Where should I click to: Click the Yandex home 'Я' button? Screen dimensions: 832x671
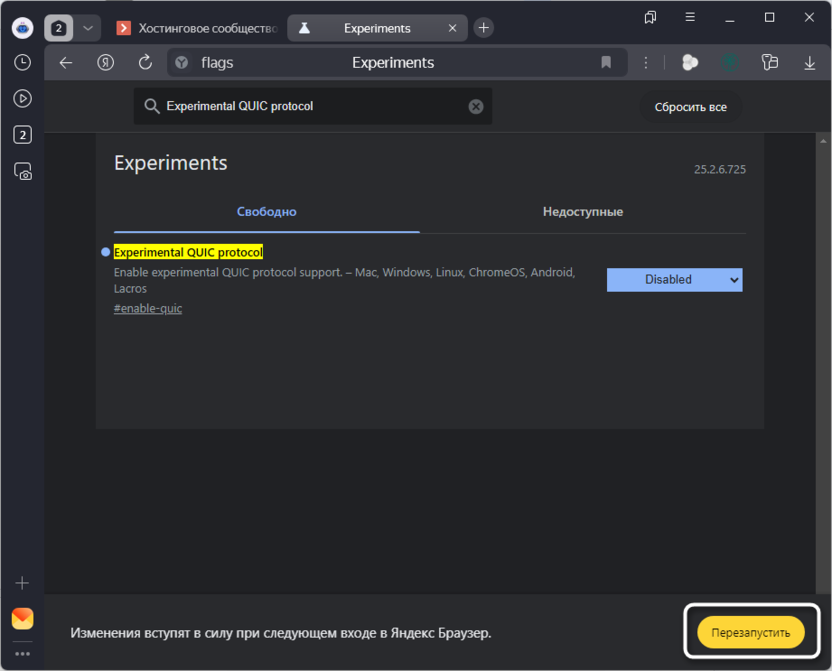tap(105, 63)
